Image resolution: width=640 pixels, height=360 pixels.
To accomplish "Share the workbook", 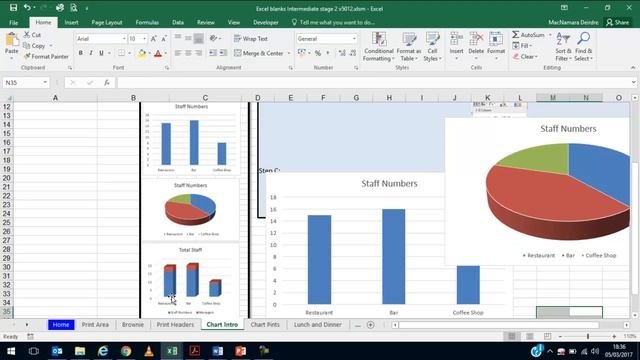I will coord(618,22).
